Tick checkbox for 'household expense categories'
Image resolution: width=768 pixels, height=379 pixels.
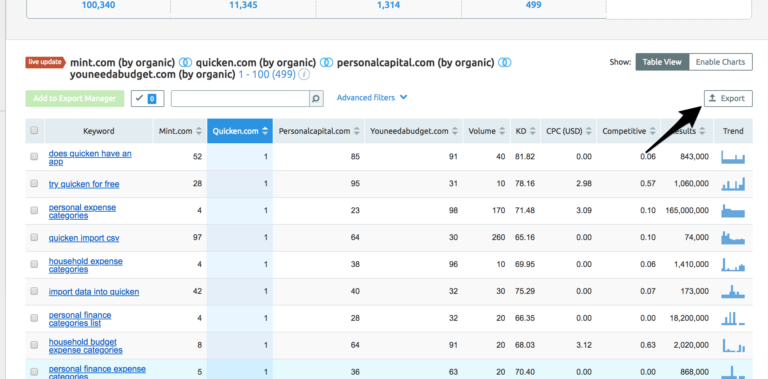click(x=34, y=264)
